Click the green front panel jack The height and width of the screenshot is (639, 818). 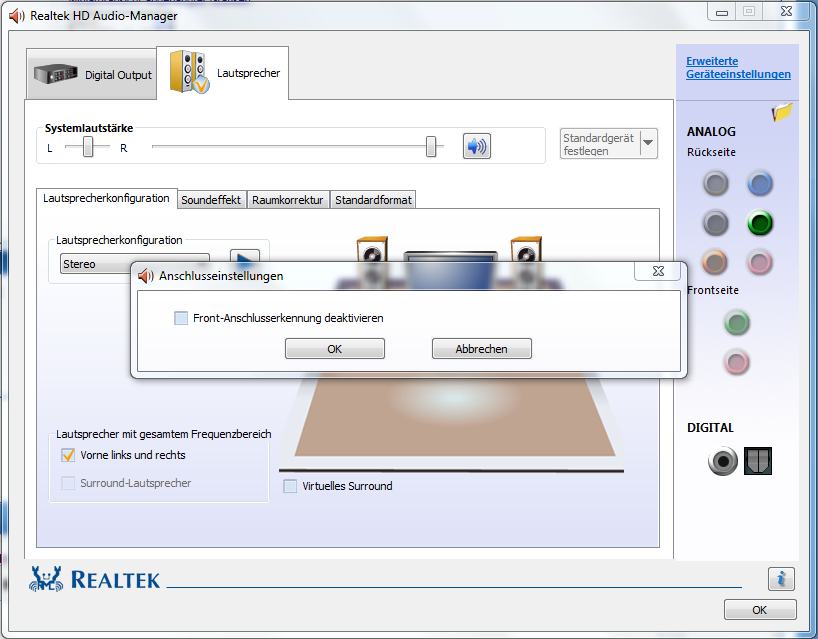tap(737, 323)
